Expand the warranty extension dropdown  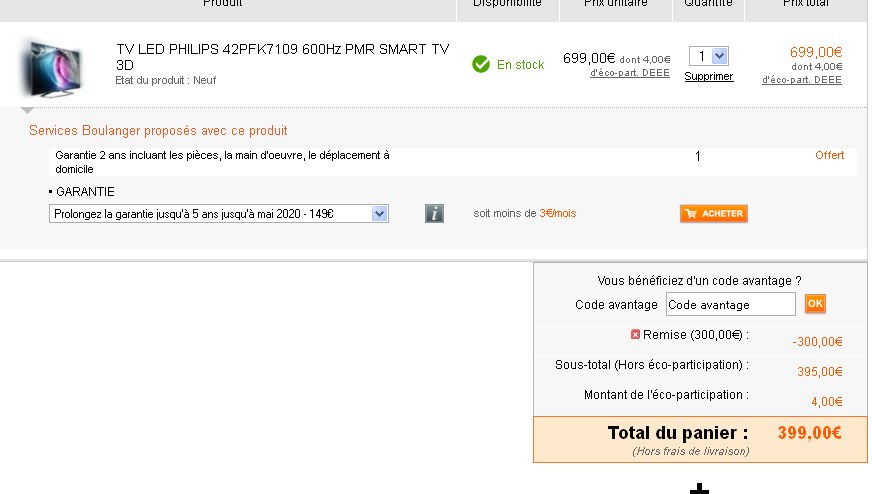[219, 214]
